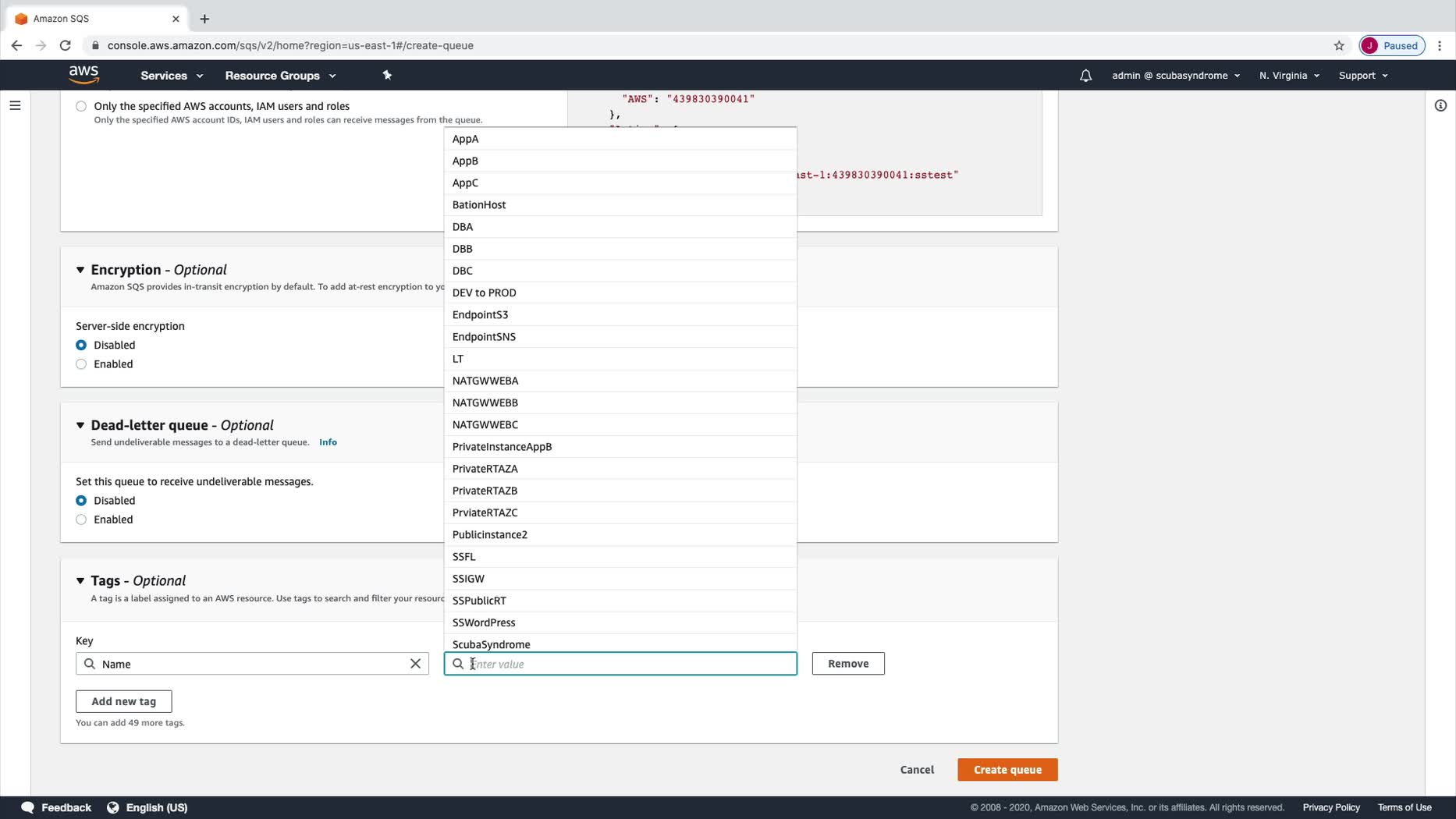Viewport: 1456px width, 819px height.
Task: Open the N. Virginia region selector
Action: click(1289, 76)
